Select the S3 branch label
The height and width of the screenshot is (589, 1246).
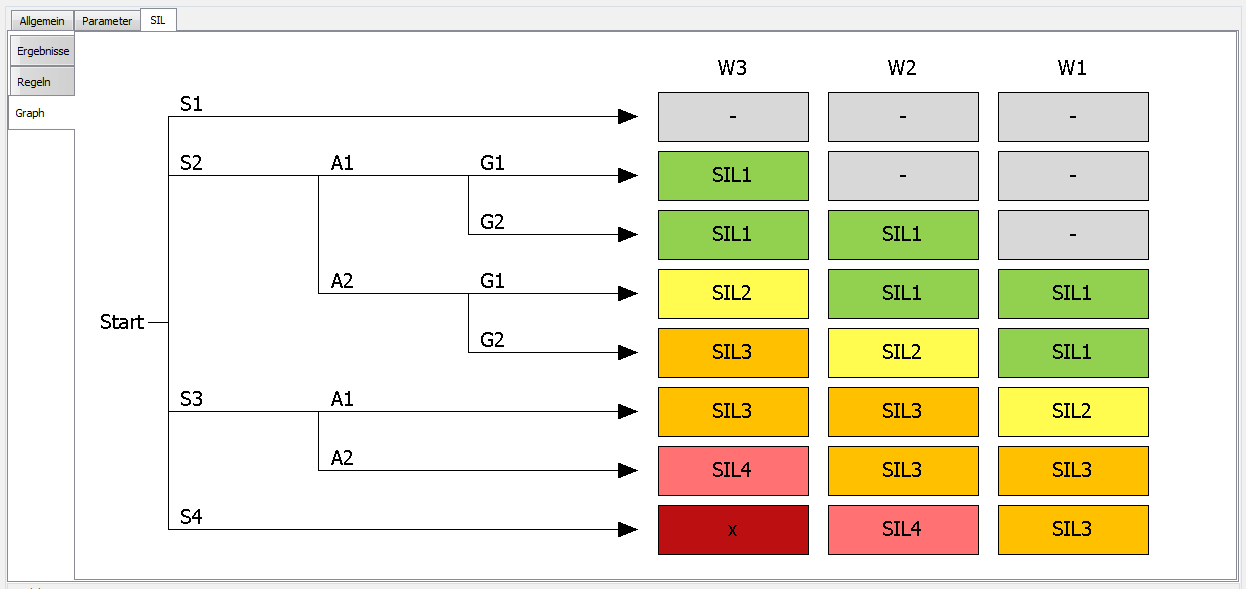(x=191, y=399)
